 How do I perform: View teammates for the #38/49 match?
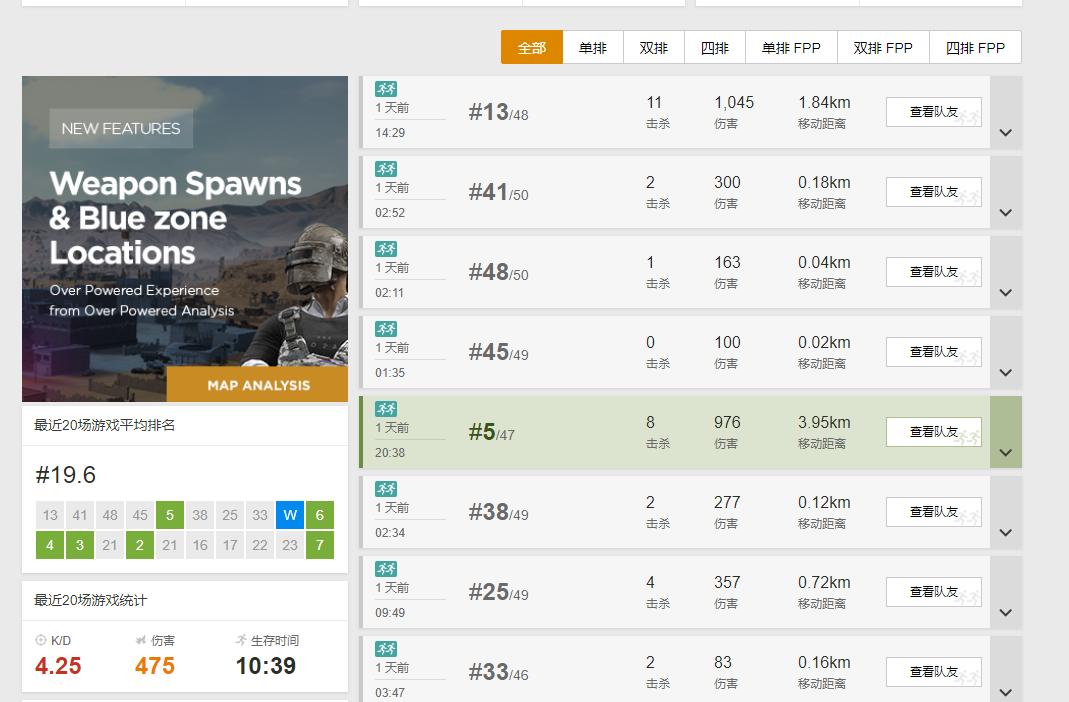point(933,512)
